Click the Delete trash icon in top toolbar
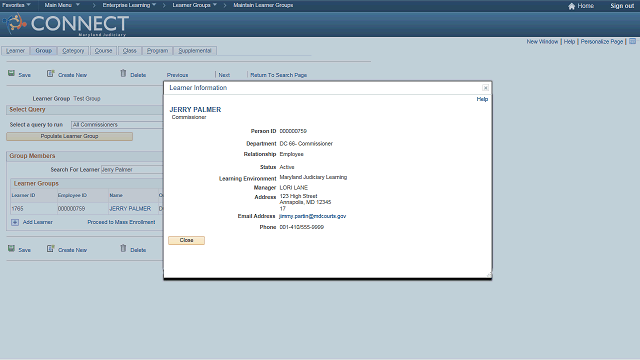640x360 pixels. (123, 73)
